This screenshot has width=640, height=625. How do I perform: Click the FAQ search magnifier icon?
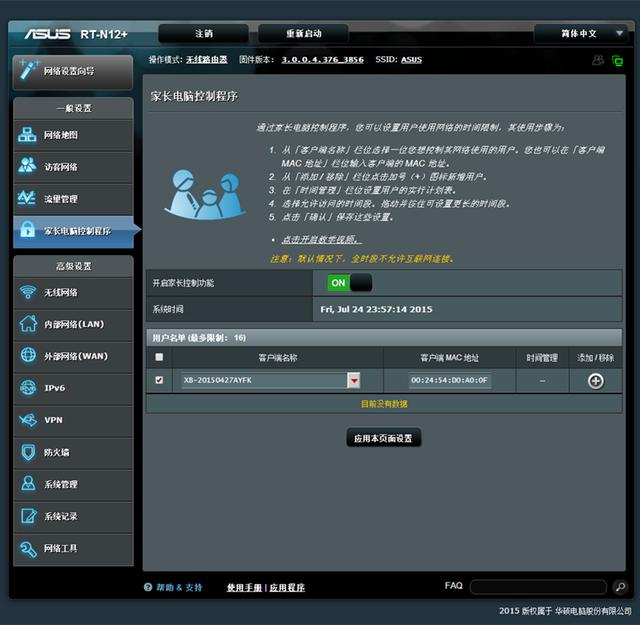(x=620, y=587)
